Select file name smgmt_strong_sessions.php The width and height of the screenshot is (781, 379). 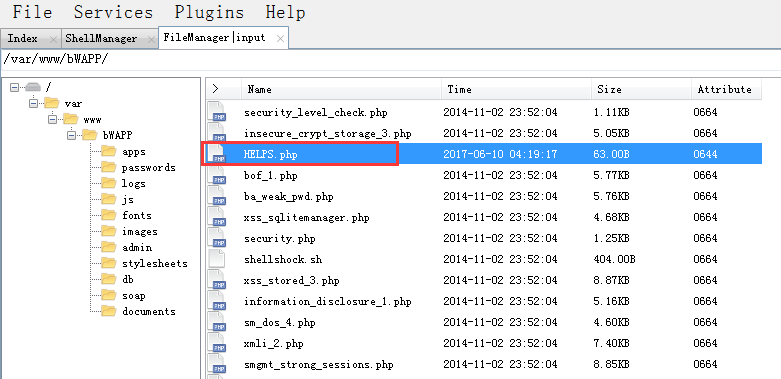[x=319, y=365]
